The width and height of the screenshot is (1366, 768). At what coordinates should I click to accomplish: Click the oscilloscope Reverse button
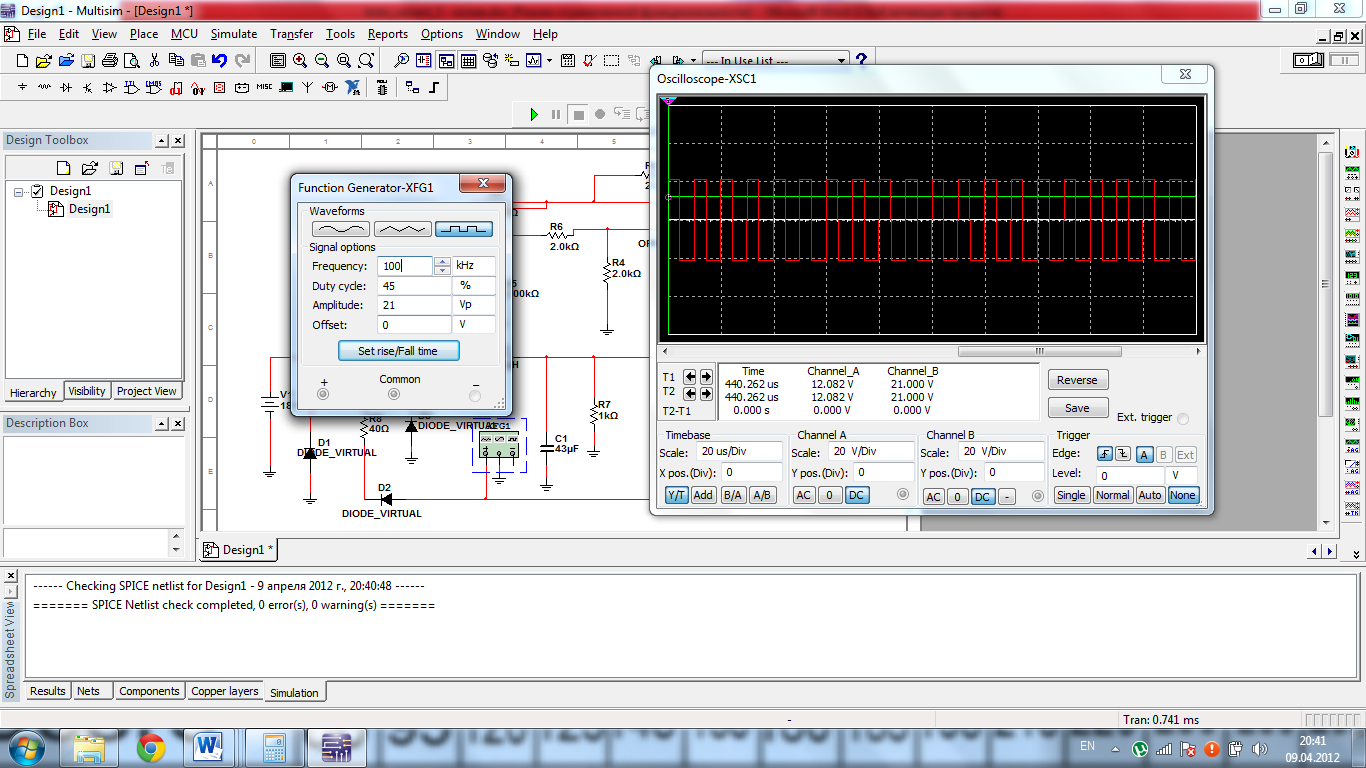1077,380
